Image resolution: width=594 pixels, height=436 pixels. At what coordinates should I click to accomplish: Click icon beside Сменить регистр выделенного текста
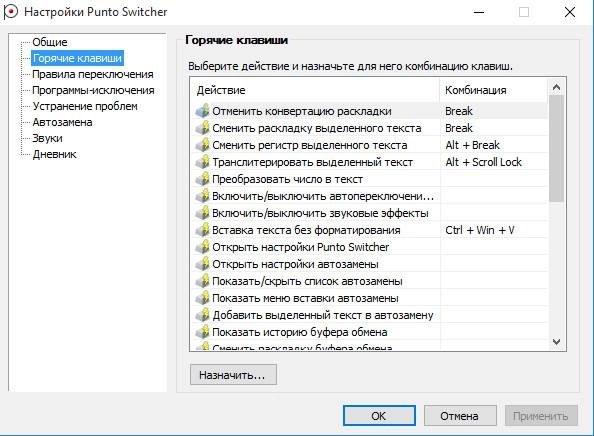(x=203, y=145)
